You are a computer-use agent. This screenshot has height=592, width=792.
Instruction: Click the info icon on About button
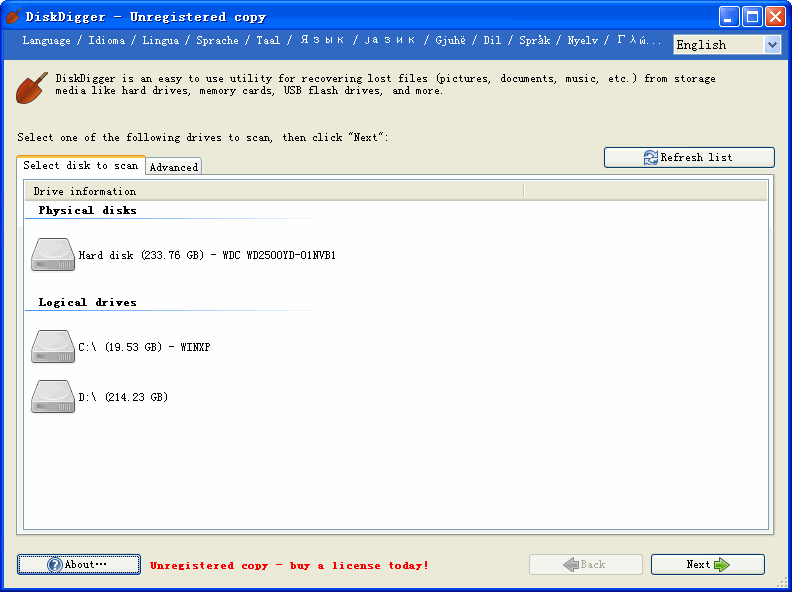point(55,565)
